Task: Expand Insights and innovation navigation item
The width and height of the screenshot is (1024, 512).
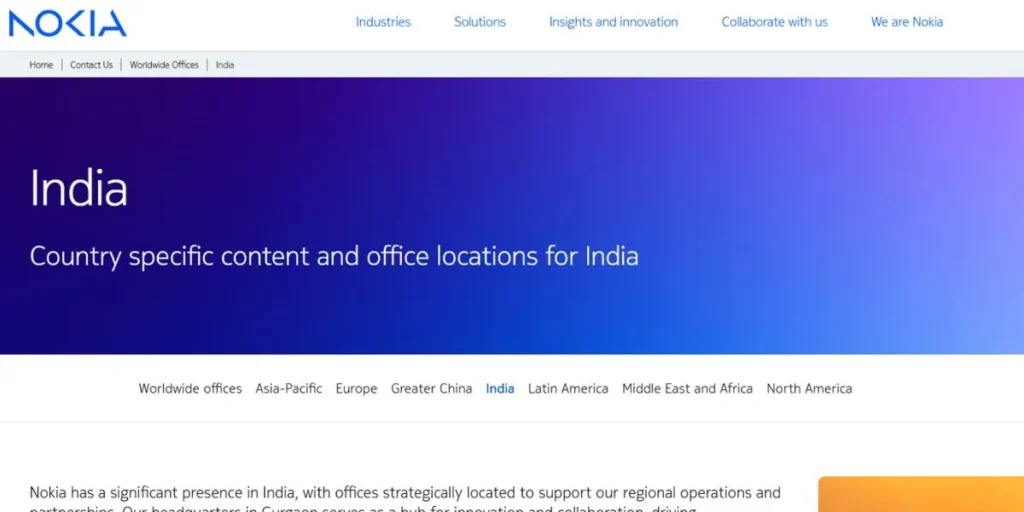Action: (x=613, y=22)
